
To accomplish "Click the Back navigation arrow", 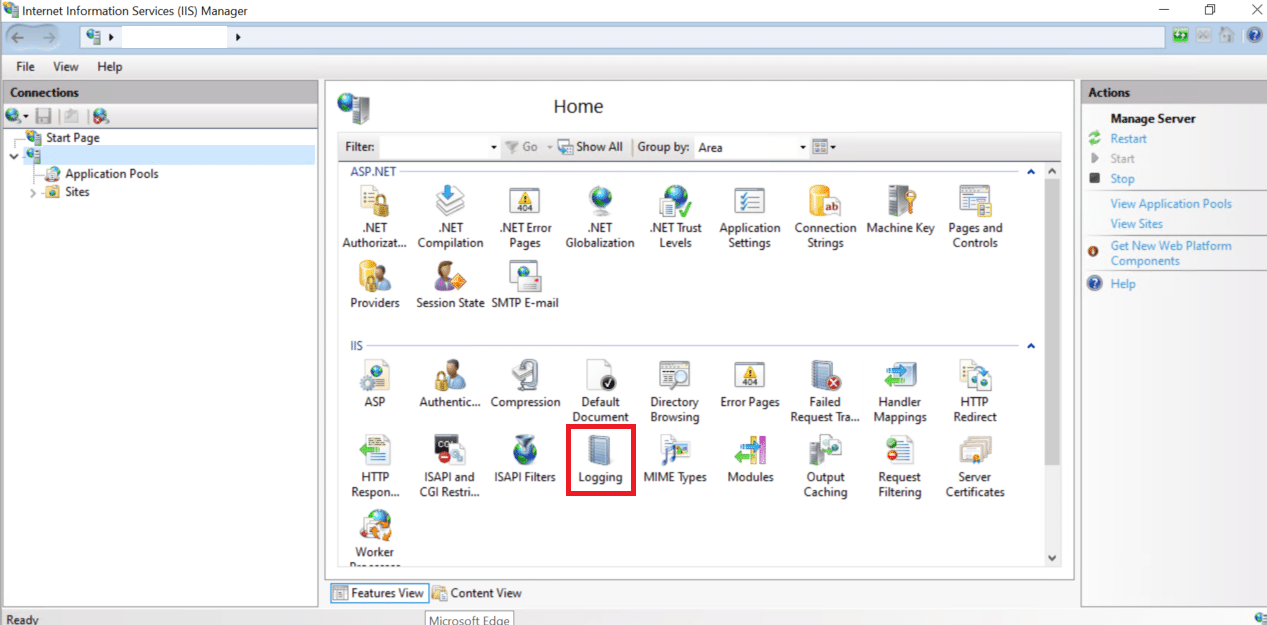I will (x=19, y=37).
